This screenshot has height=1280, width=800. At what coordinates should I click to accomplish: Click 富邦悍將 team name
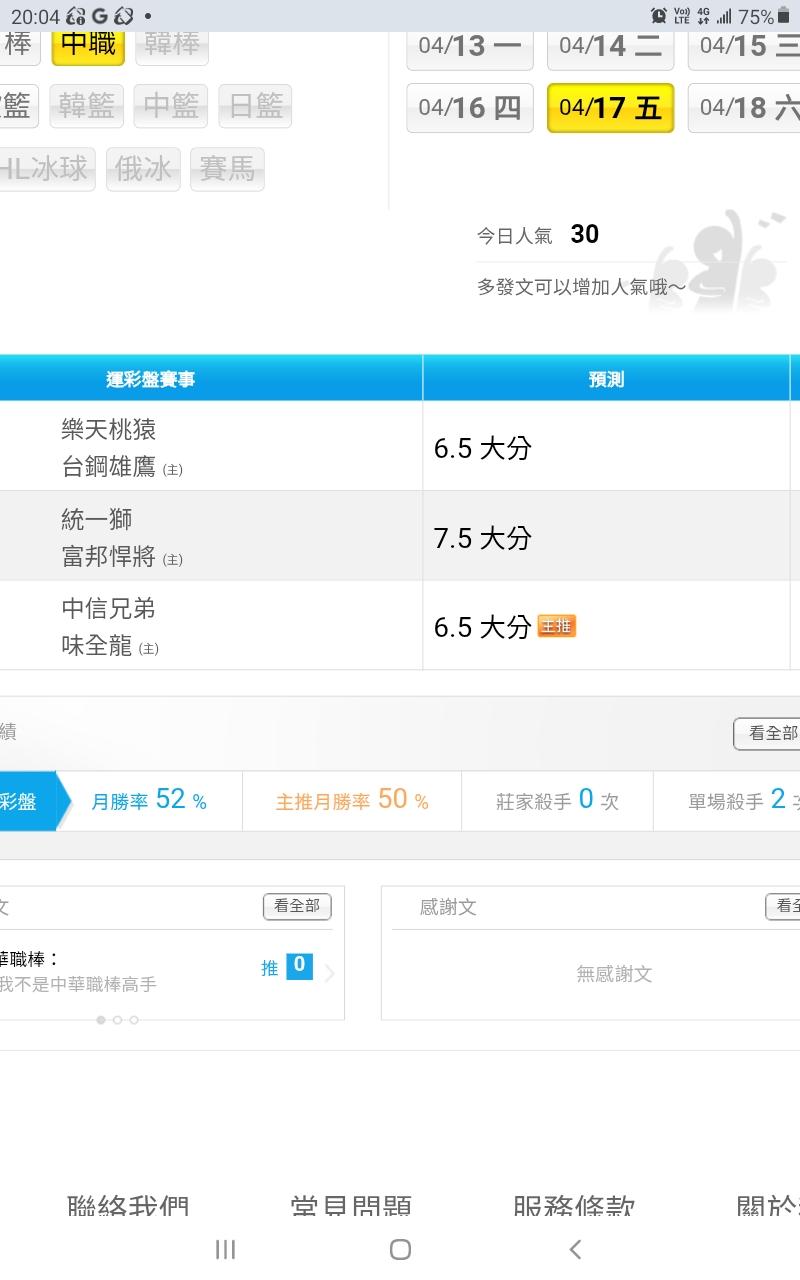[109, 556]
